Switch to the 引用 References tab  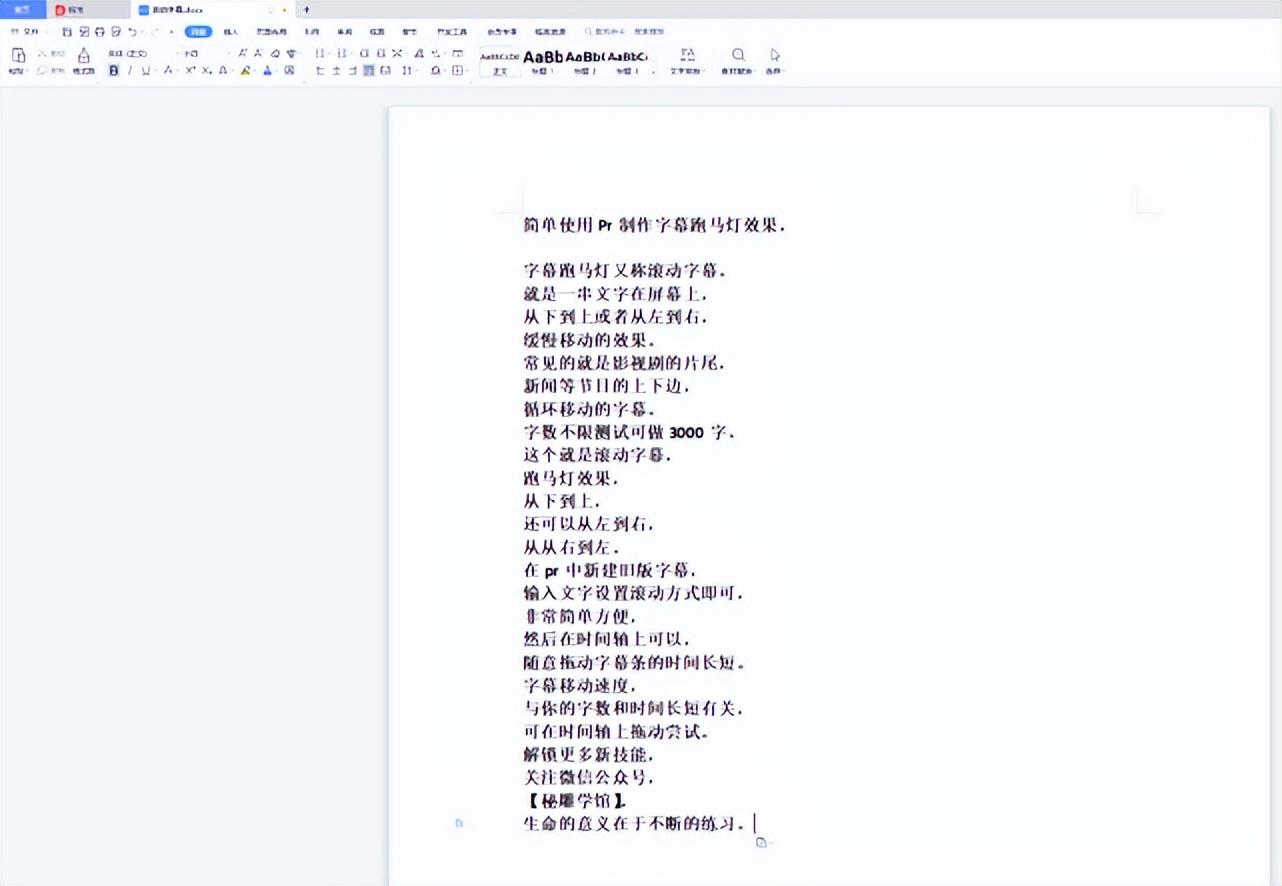click(x=312, y=32)
